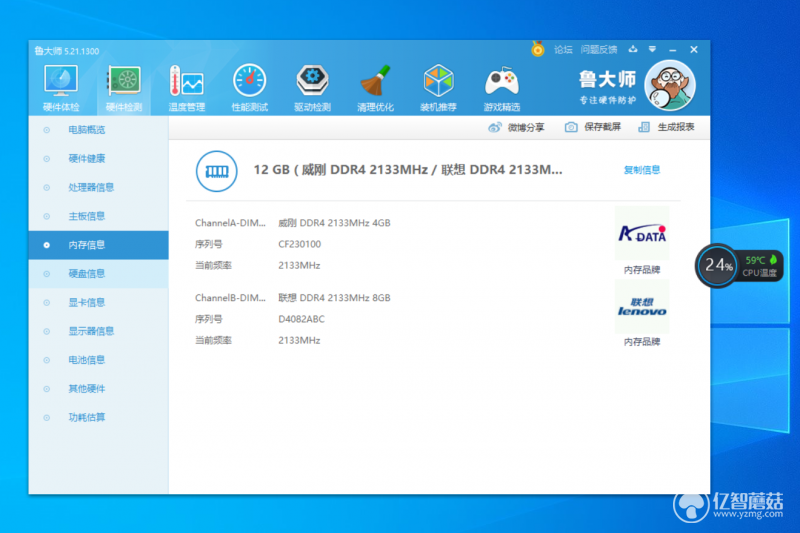Screen dimensions: 800x533
Task: Open 装机推荐 cube icon
Action: point(438,88)
